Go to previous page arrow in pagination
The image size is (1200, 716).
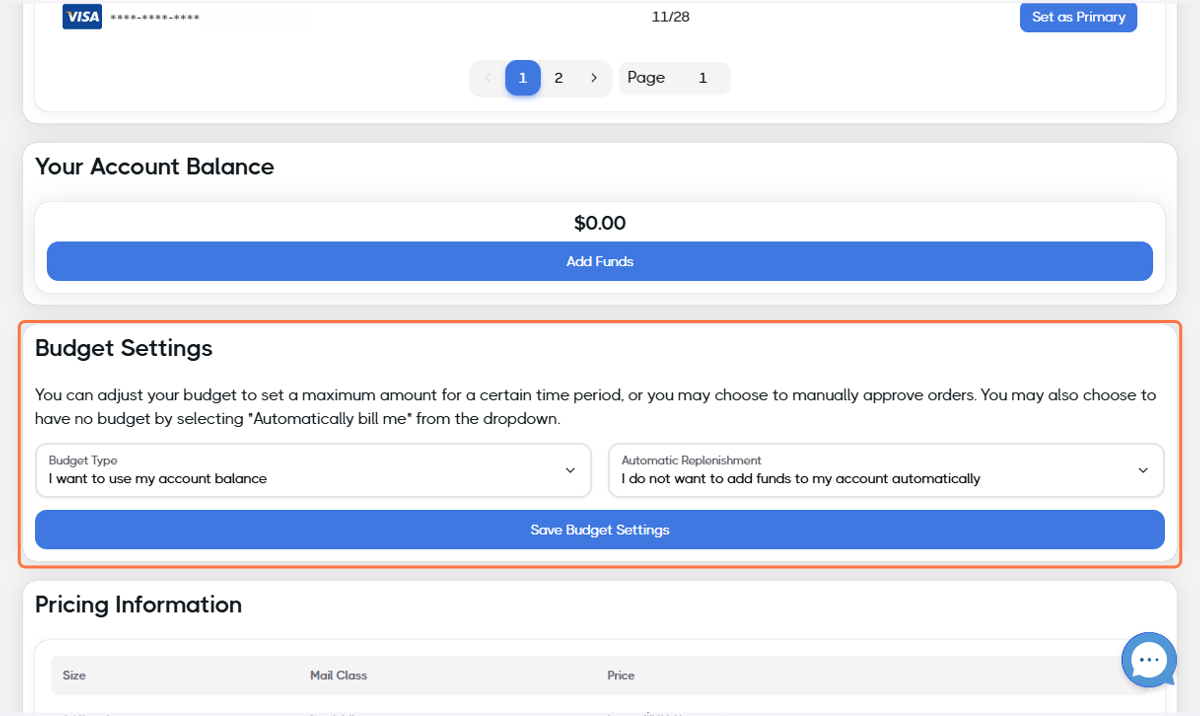(x=488, y=78)
